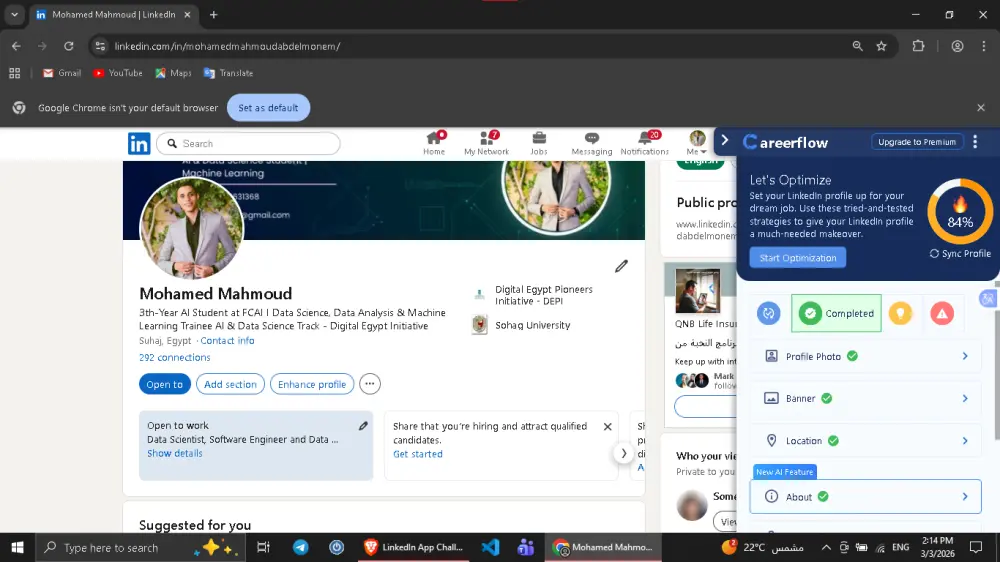This screenshot has width=1000, height=562.
Task: Open the Jobs briefcase icon
Action: pos(539,144)
